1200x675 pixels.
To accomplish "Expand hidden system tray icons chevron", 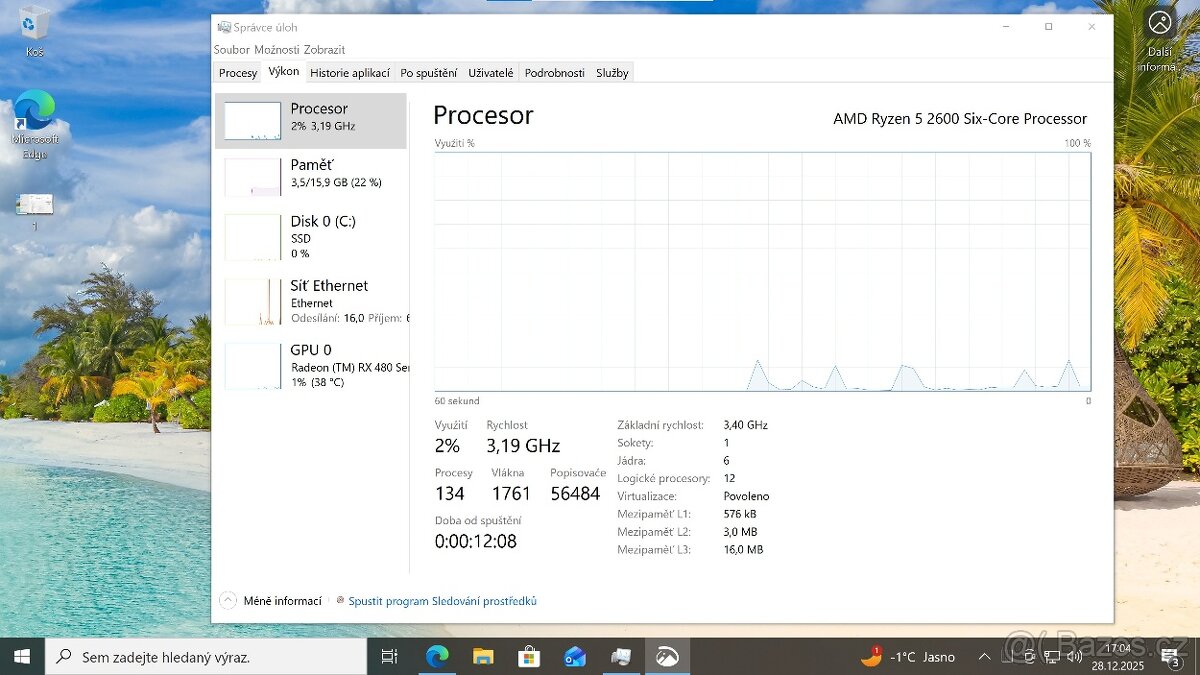I will tap(985, 657).
